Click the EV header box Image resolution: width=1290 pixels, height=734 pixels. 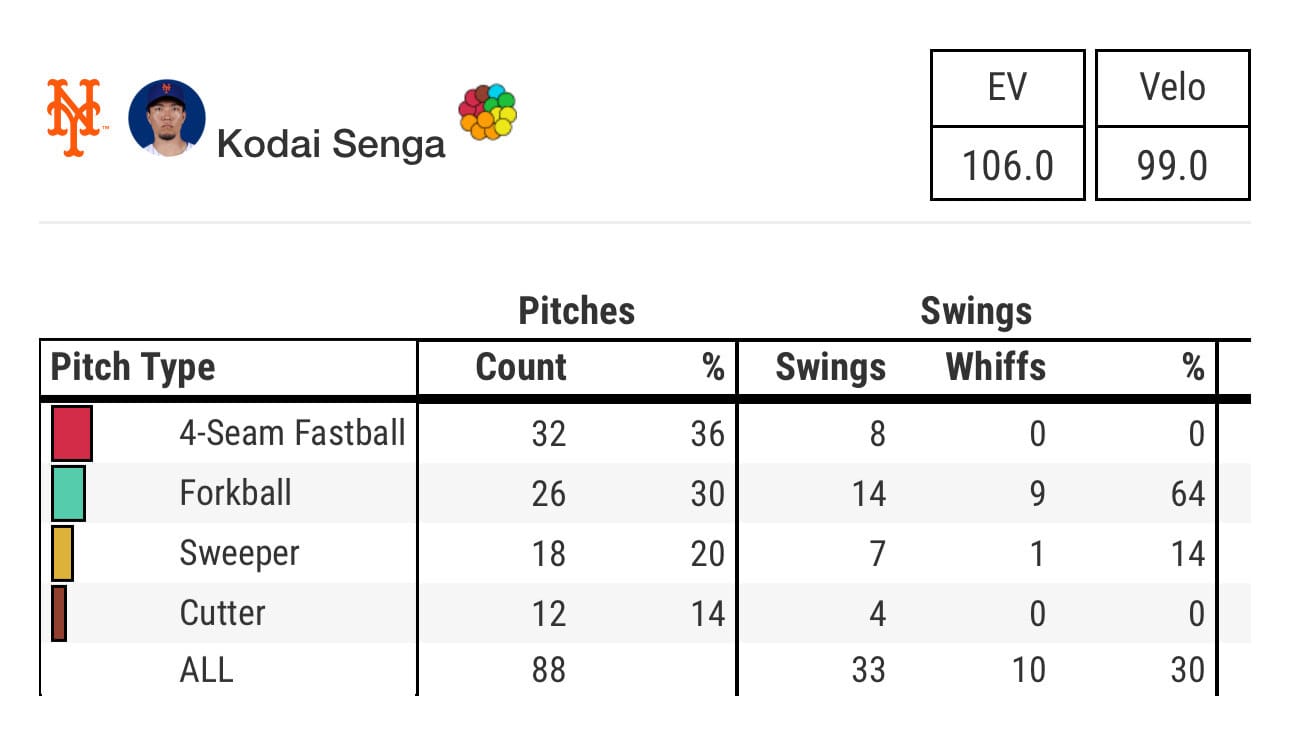(1008, 88)
